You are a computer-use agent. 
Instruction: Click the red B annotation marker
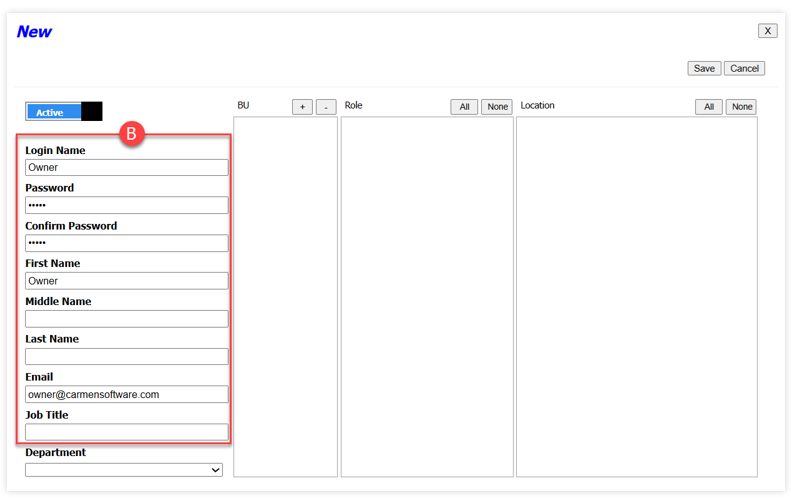(x=132, y=134)
